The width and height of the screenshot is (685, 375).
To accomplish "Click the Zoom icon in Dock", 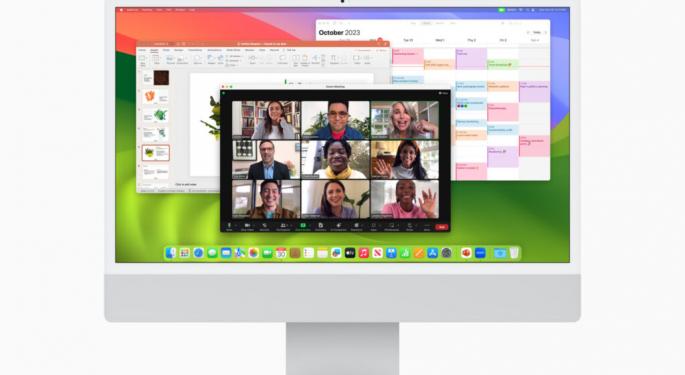I will [x=480, y=253].
